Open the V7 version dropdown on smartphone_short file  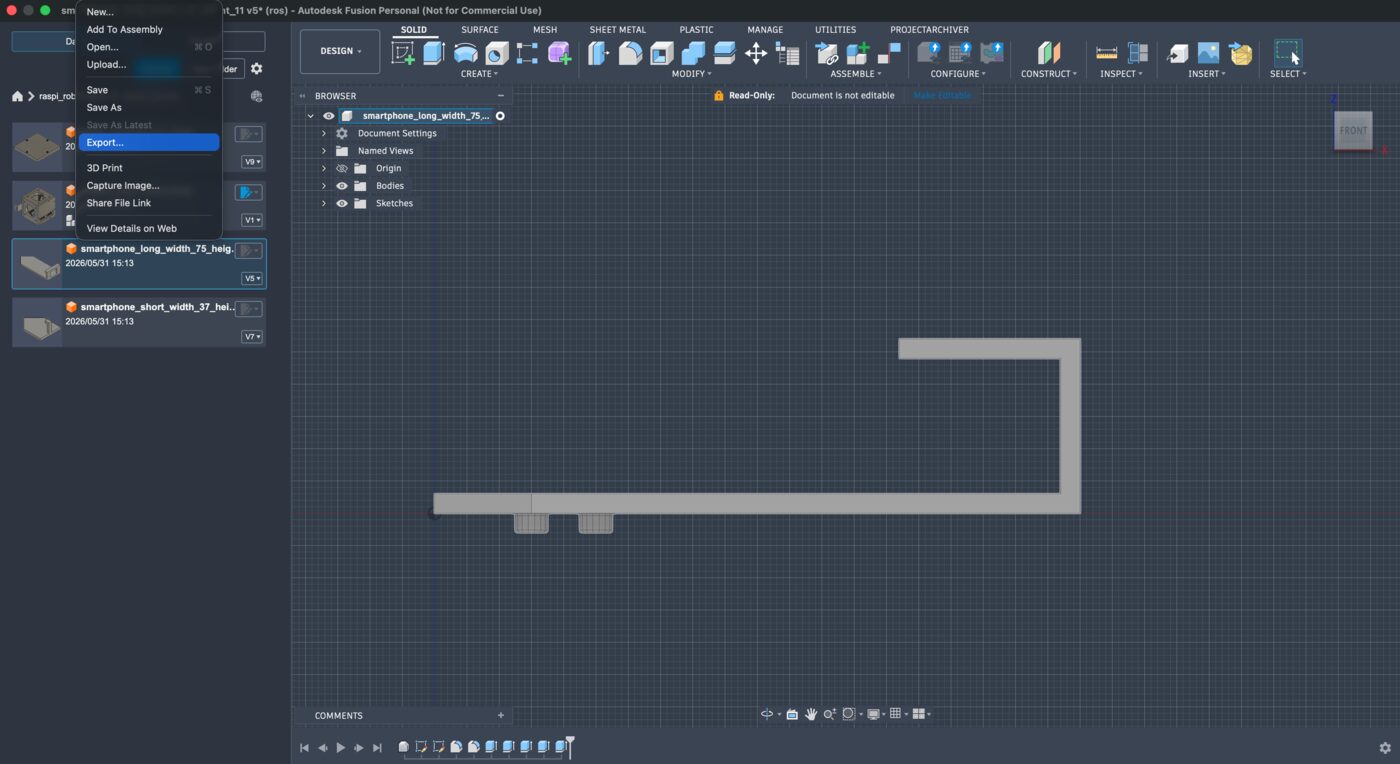point(252,337)
